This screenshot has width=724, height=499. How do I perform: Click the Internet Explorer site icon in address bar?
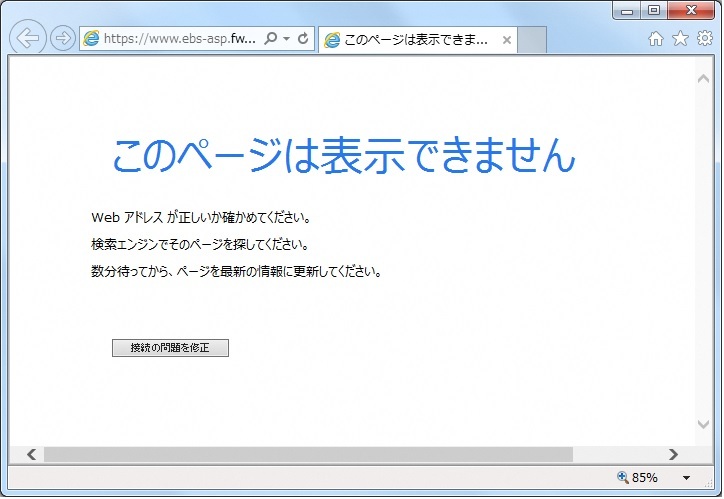tap(92, 39)
